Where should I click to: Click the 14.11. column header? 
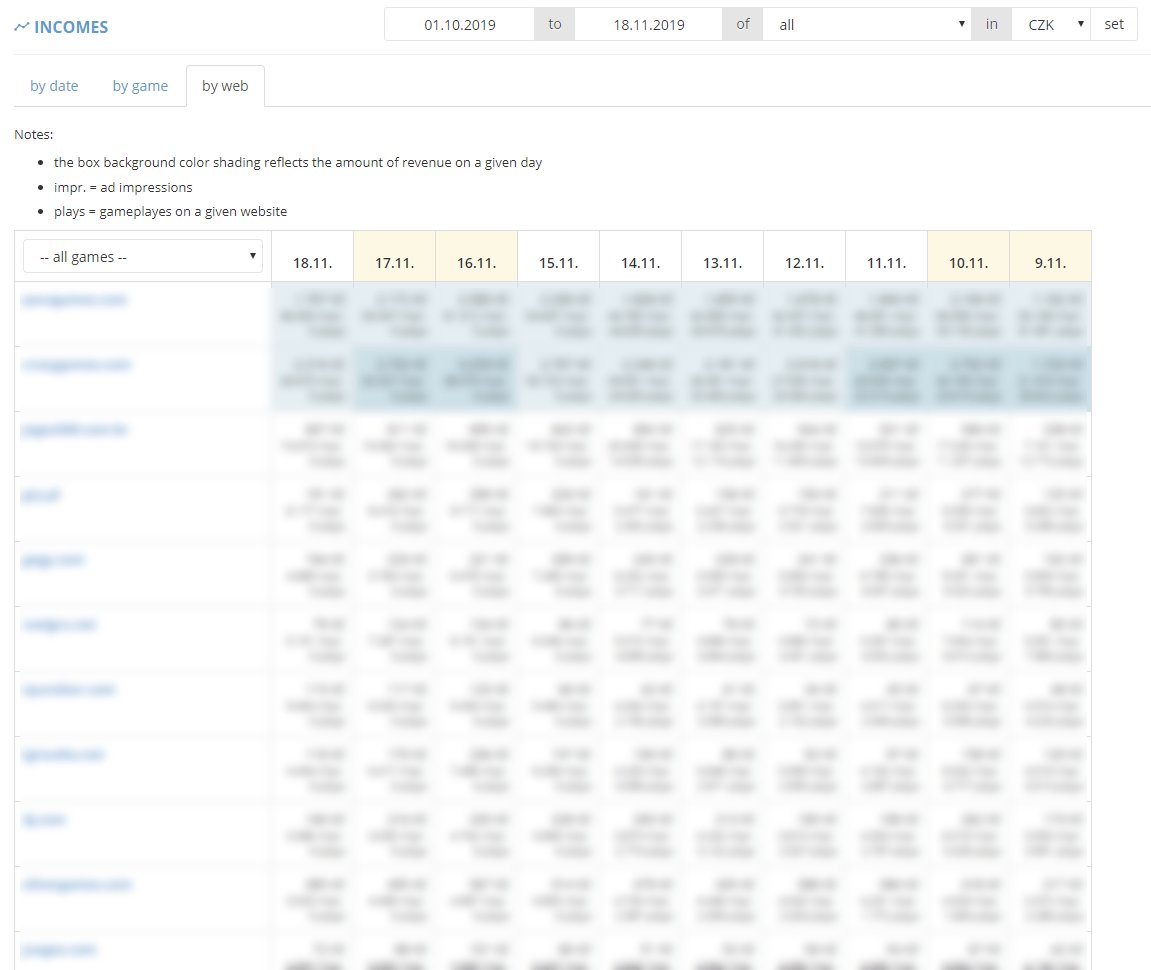coord(641,257)
